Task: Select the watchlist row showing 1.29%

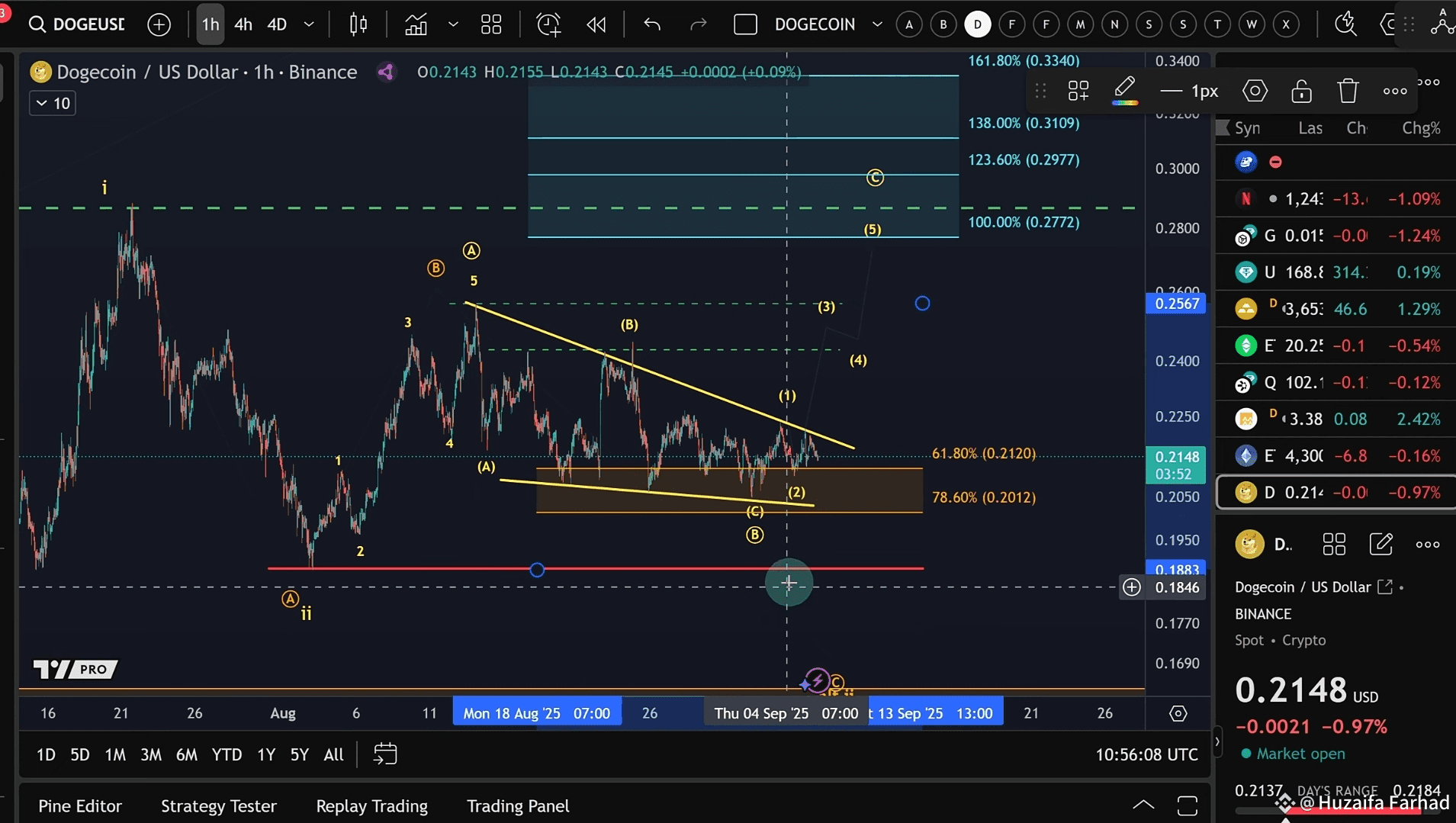Action: coord(1336,309)
